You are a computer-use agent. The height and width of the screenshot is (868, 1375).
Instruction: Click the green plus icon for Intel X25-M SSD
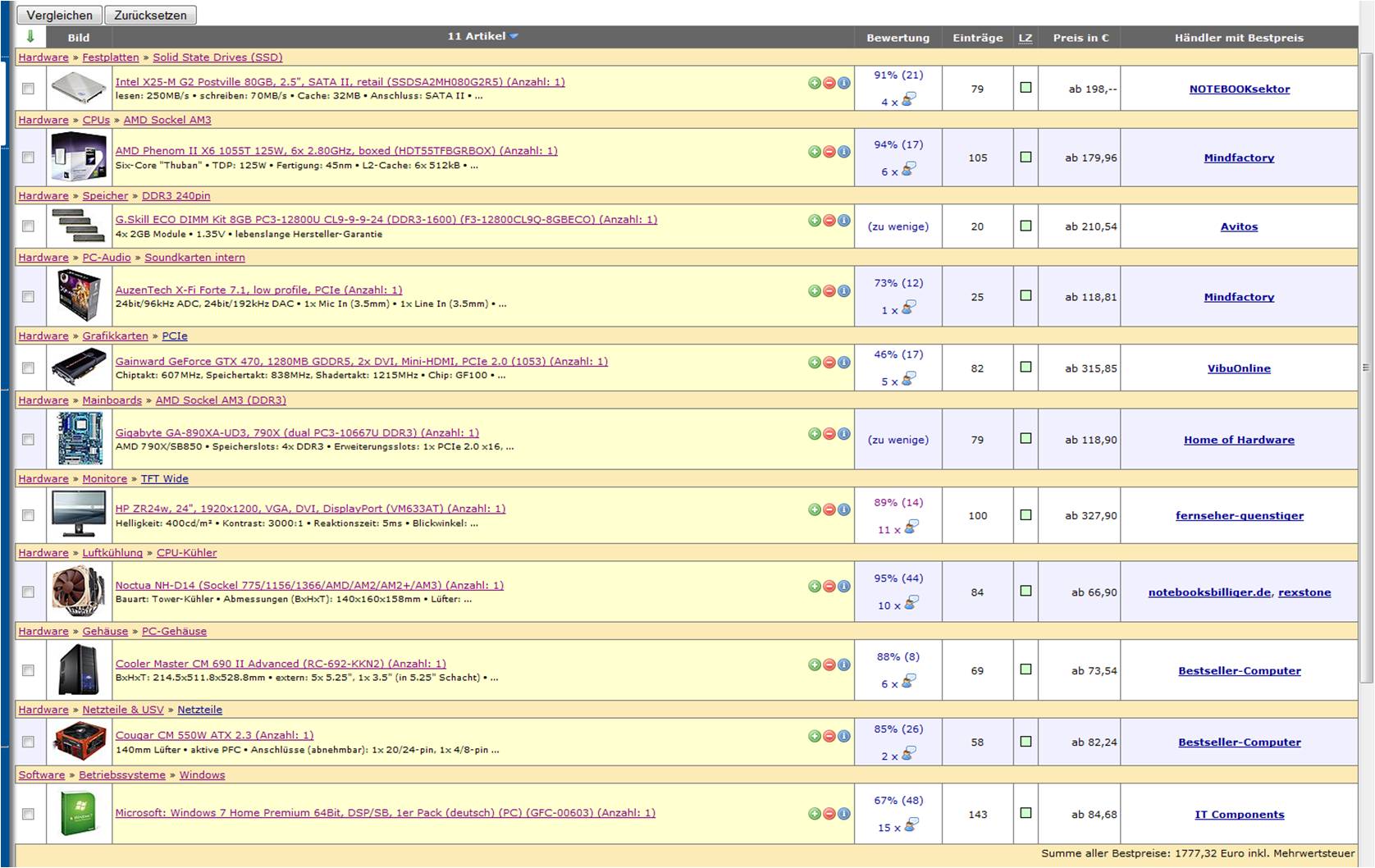click(x=814, y=83)
